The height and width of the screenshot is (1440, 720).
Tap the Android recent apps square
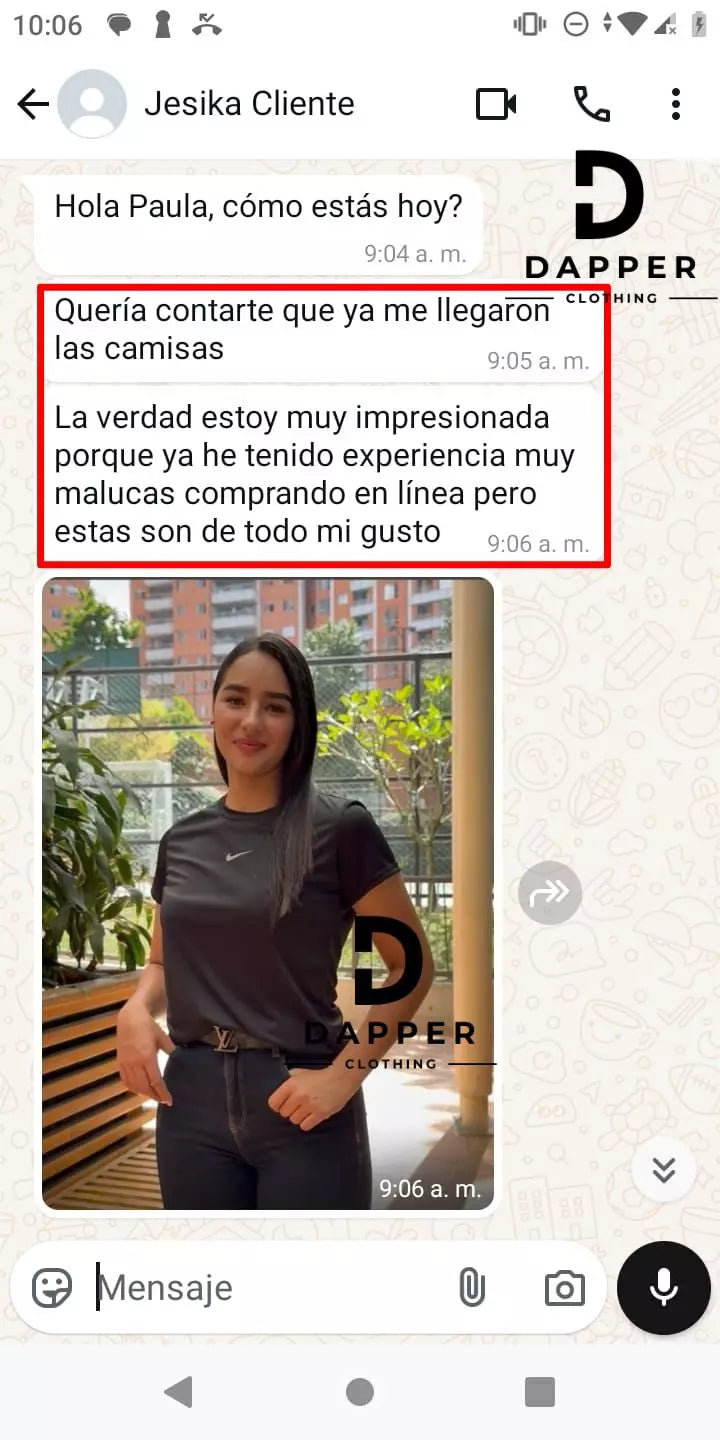pyautogui.click(x=540, y=1392)
